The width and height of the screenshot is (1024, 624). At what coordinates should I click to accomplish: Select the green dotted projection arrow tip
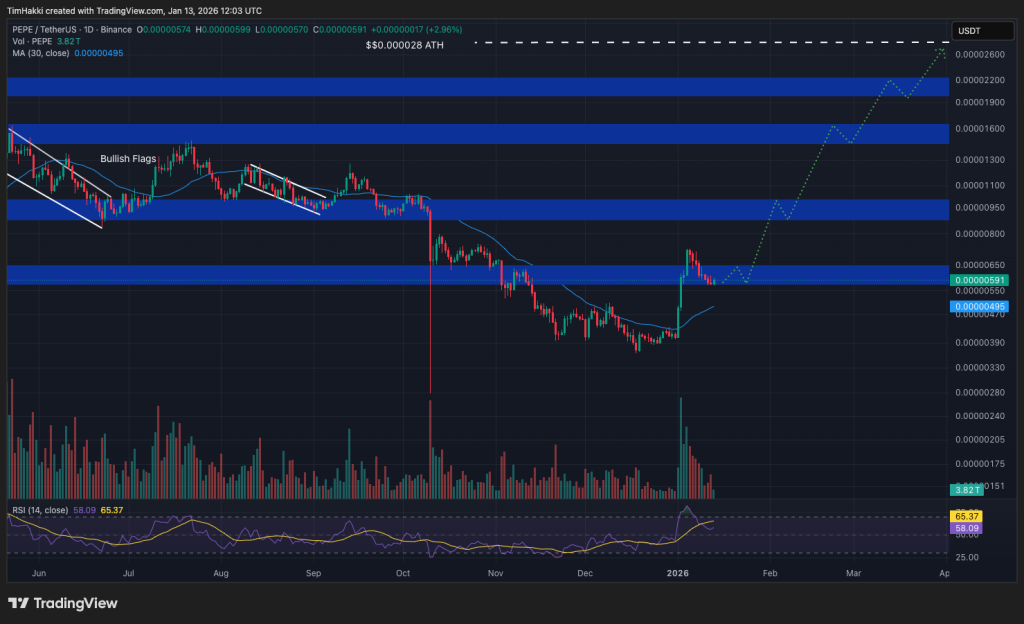click(x=944, y=48)
